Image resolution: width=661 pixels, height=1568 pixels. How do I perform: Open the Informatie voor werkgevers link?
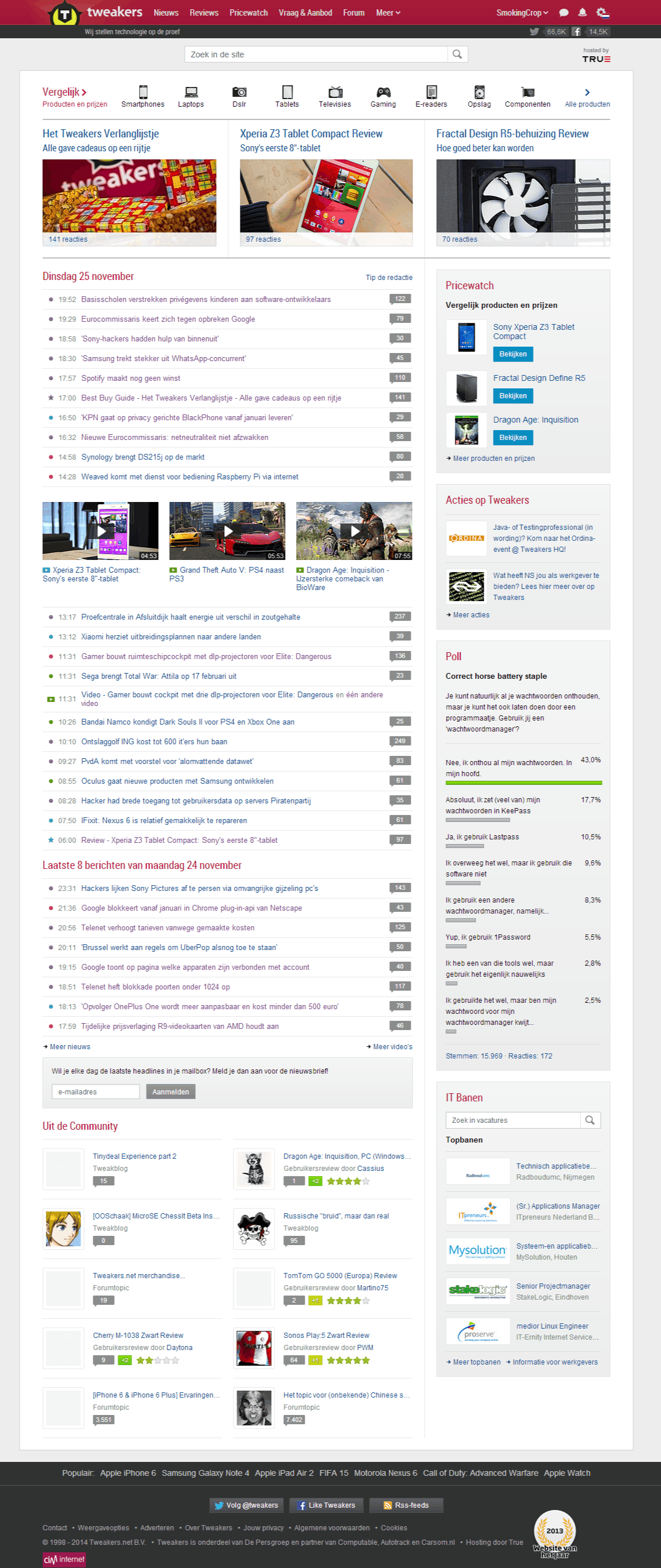(554, 1362)
